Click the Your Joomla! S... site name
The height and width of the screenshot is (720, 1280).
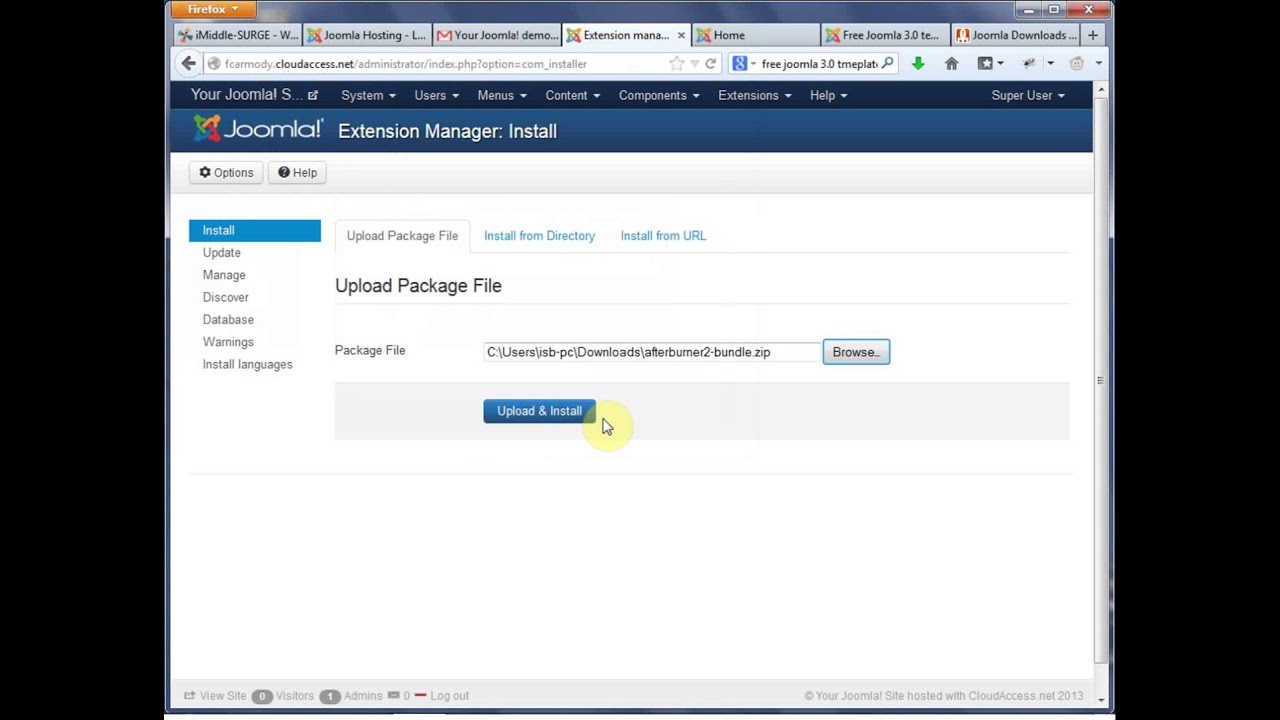[246, 95]
